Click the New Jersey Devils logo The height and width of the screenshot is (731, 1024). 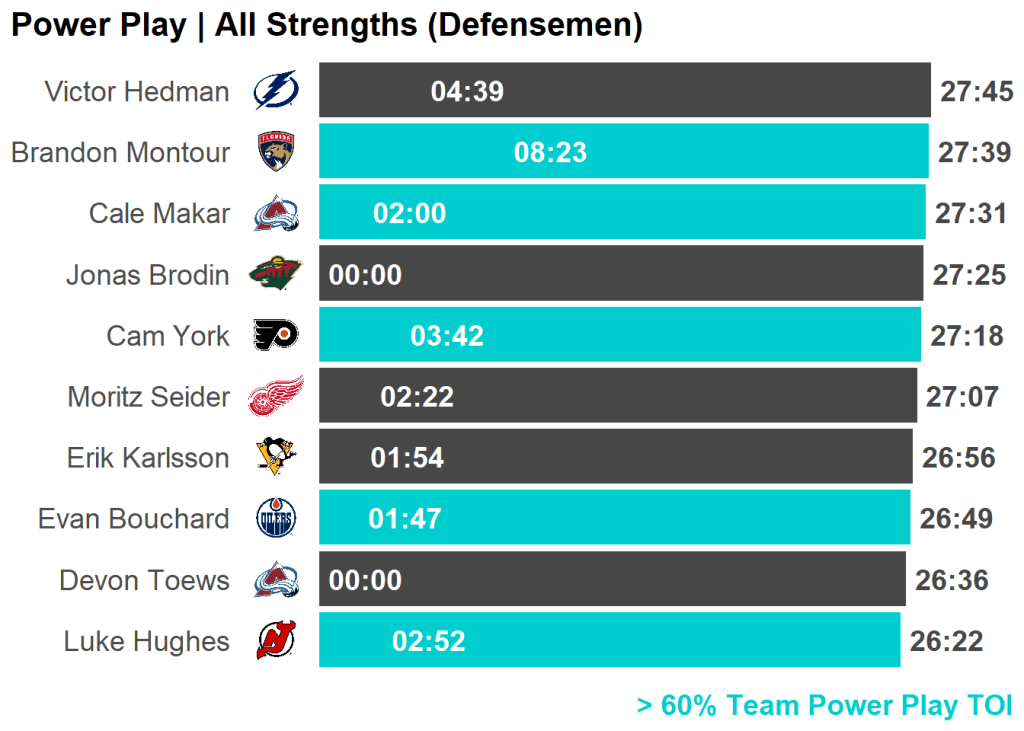click(276, 641)
